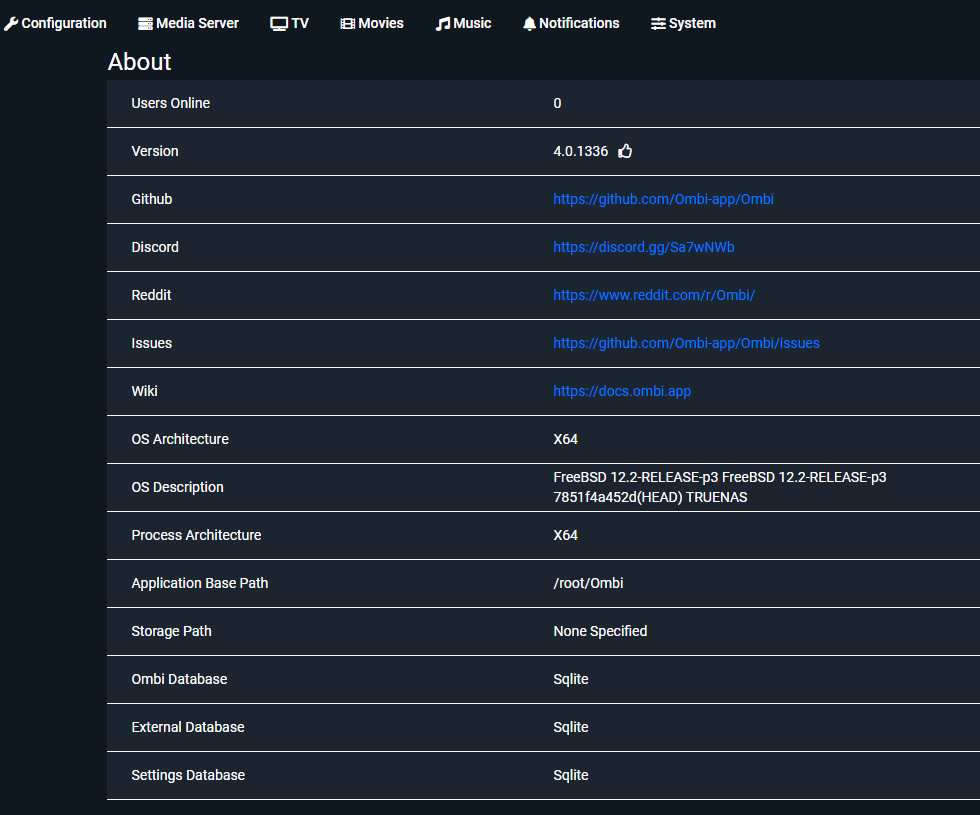Open the TV menu label
This screenshot has height=815, width=980.
pos(300,23)
